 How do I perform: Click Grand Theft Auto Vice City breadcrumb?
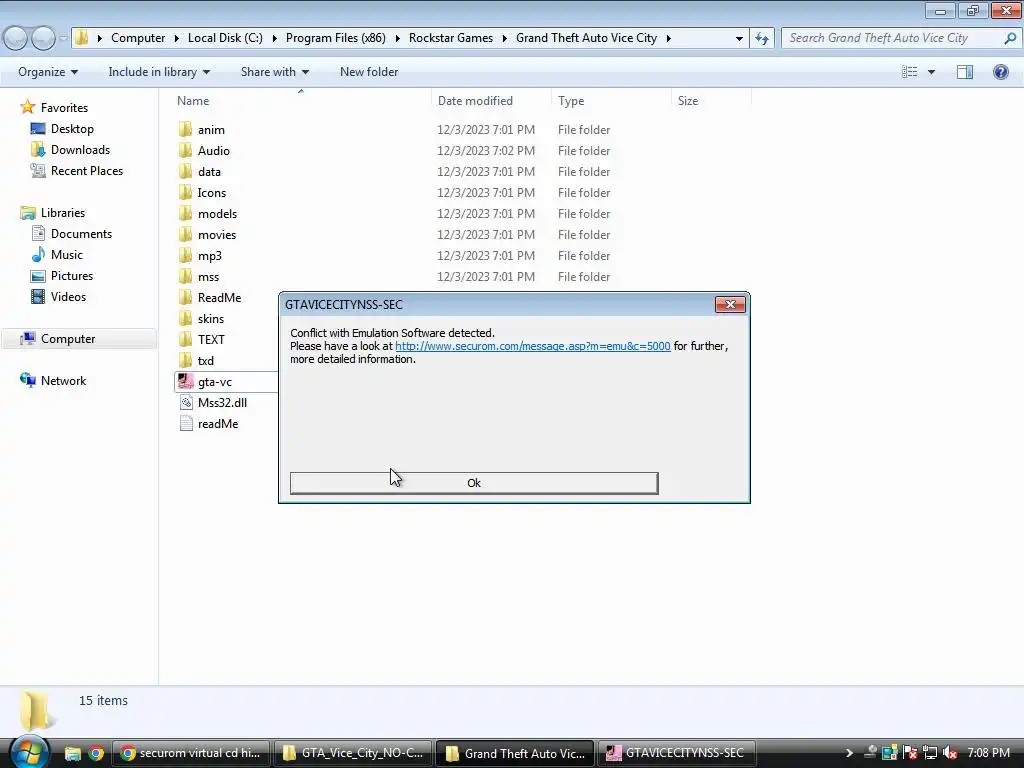[586, 38]
